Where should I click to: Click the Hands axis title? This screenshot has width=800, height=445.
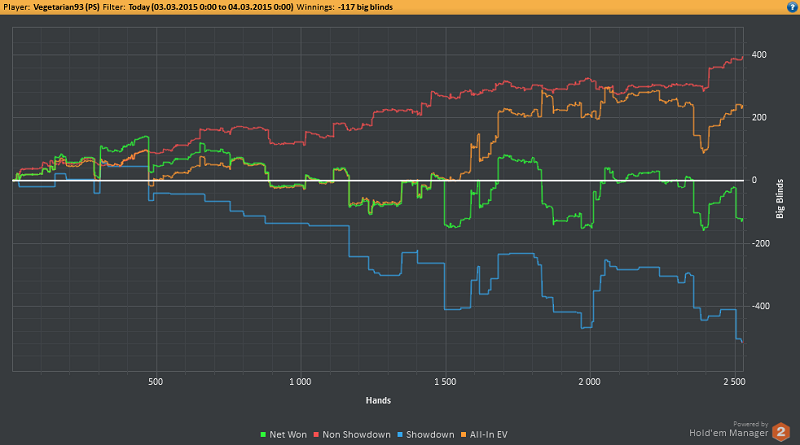(378, 401)
